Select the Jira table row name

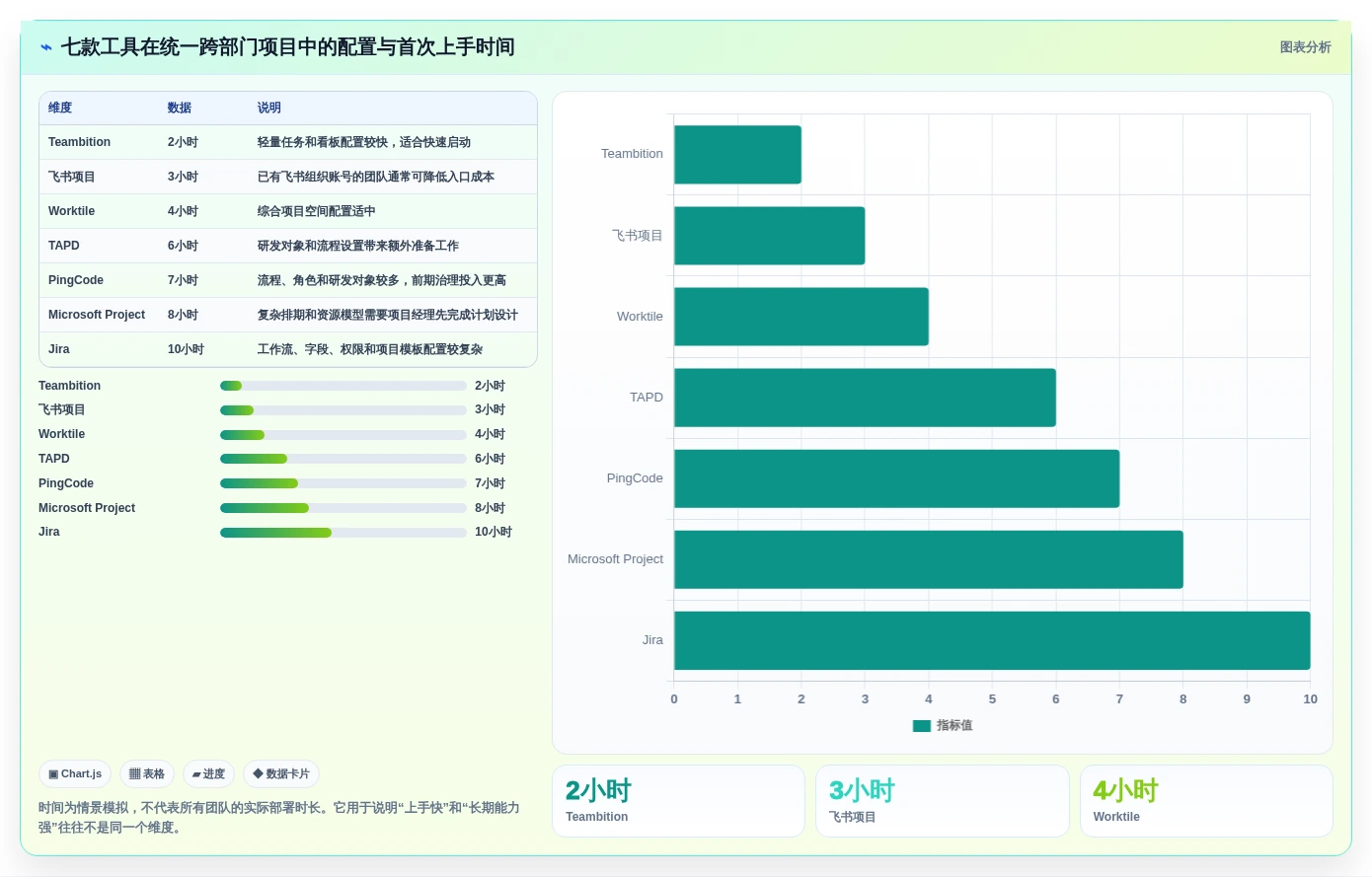[59, 349]
